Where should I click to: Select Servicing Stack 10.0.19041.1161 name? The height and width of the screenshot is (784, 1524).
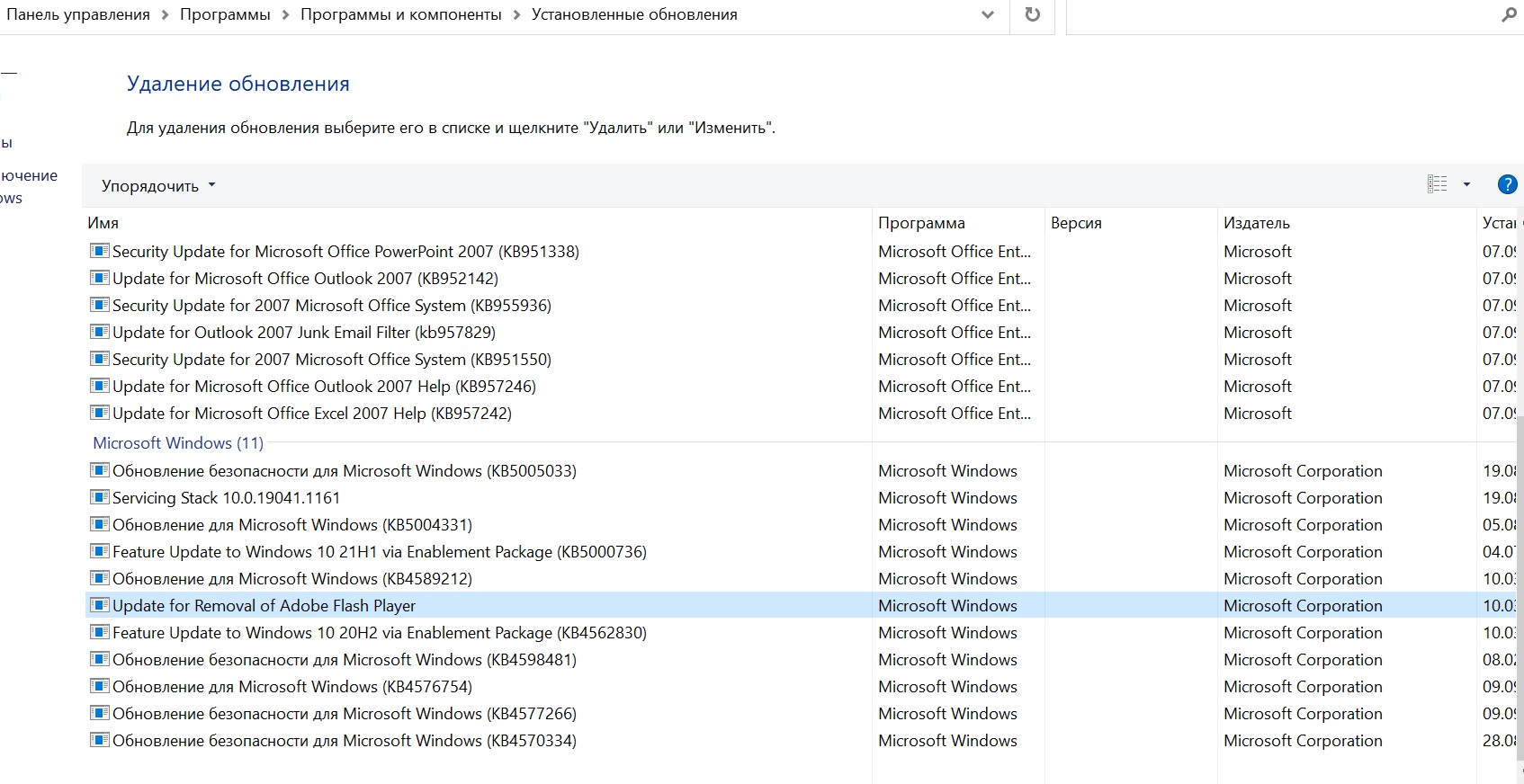click(x=226, y=497)
